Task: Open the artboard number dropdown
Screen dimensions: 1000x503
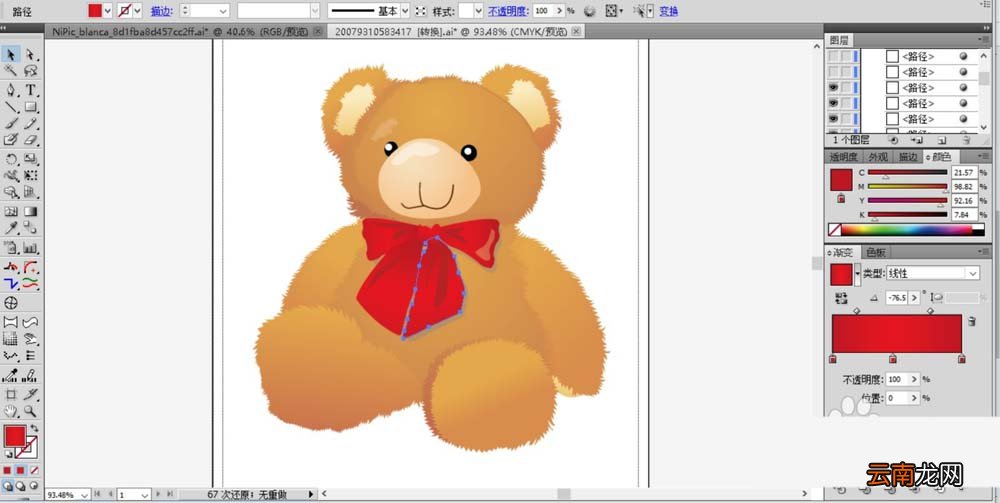Action: point(145,495)
